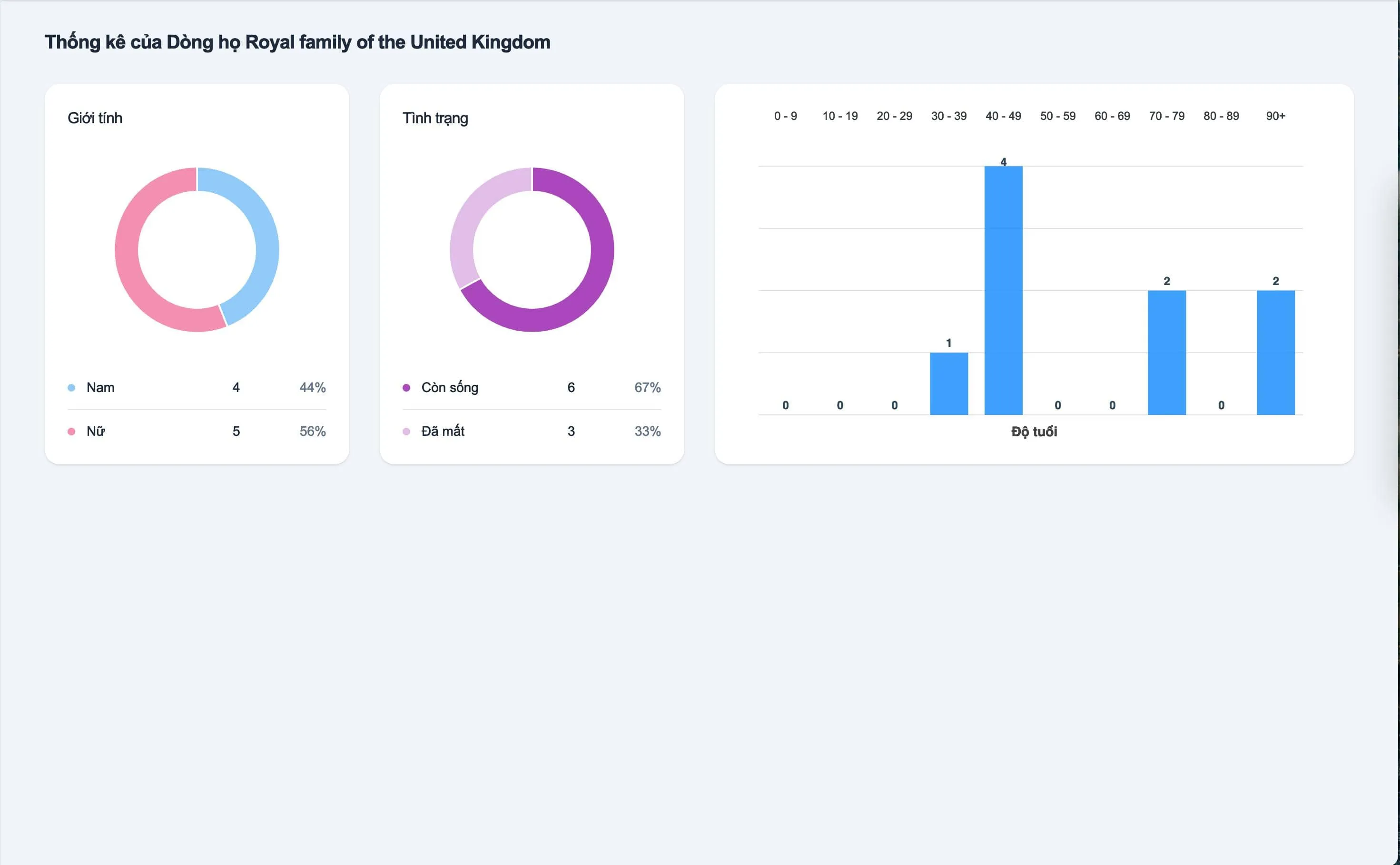Click the Còn sống legend label
Viewport: 1400px width, 865px height.
450,388
